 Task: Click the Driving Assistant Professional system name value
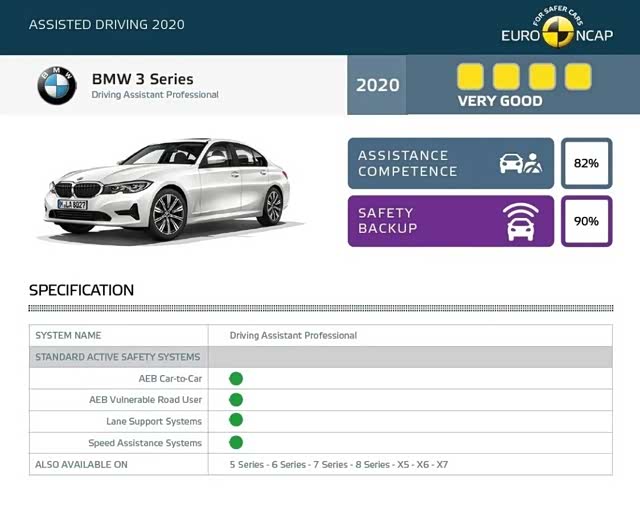coord(293,336)
